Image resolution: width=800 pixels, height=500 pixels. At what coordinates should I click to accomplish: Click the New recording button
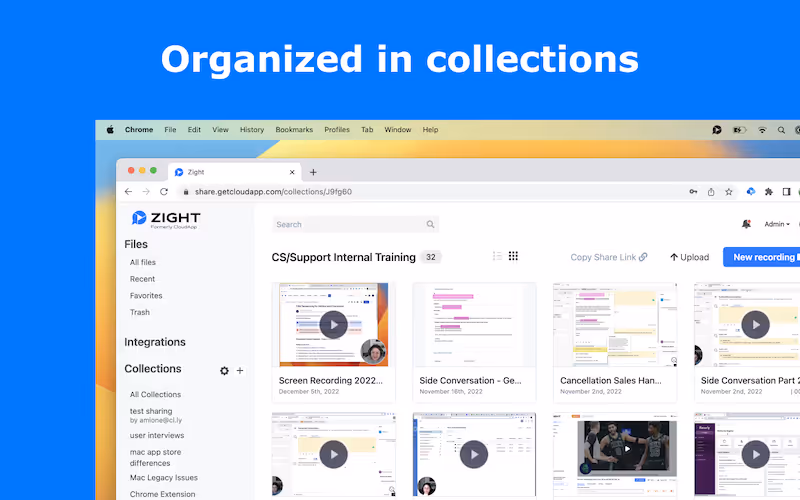(762, 257)
